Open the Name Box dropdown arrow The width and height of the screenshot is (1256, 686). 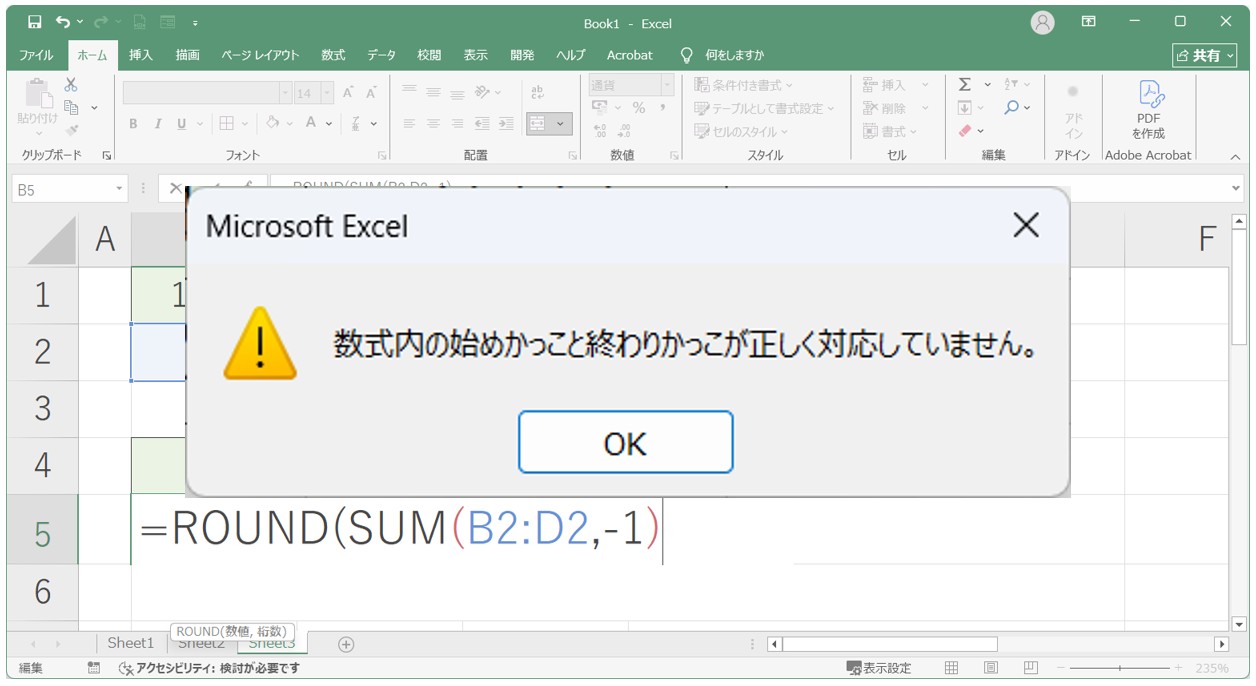pyautogui.click(x=120, y=188)
